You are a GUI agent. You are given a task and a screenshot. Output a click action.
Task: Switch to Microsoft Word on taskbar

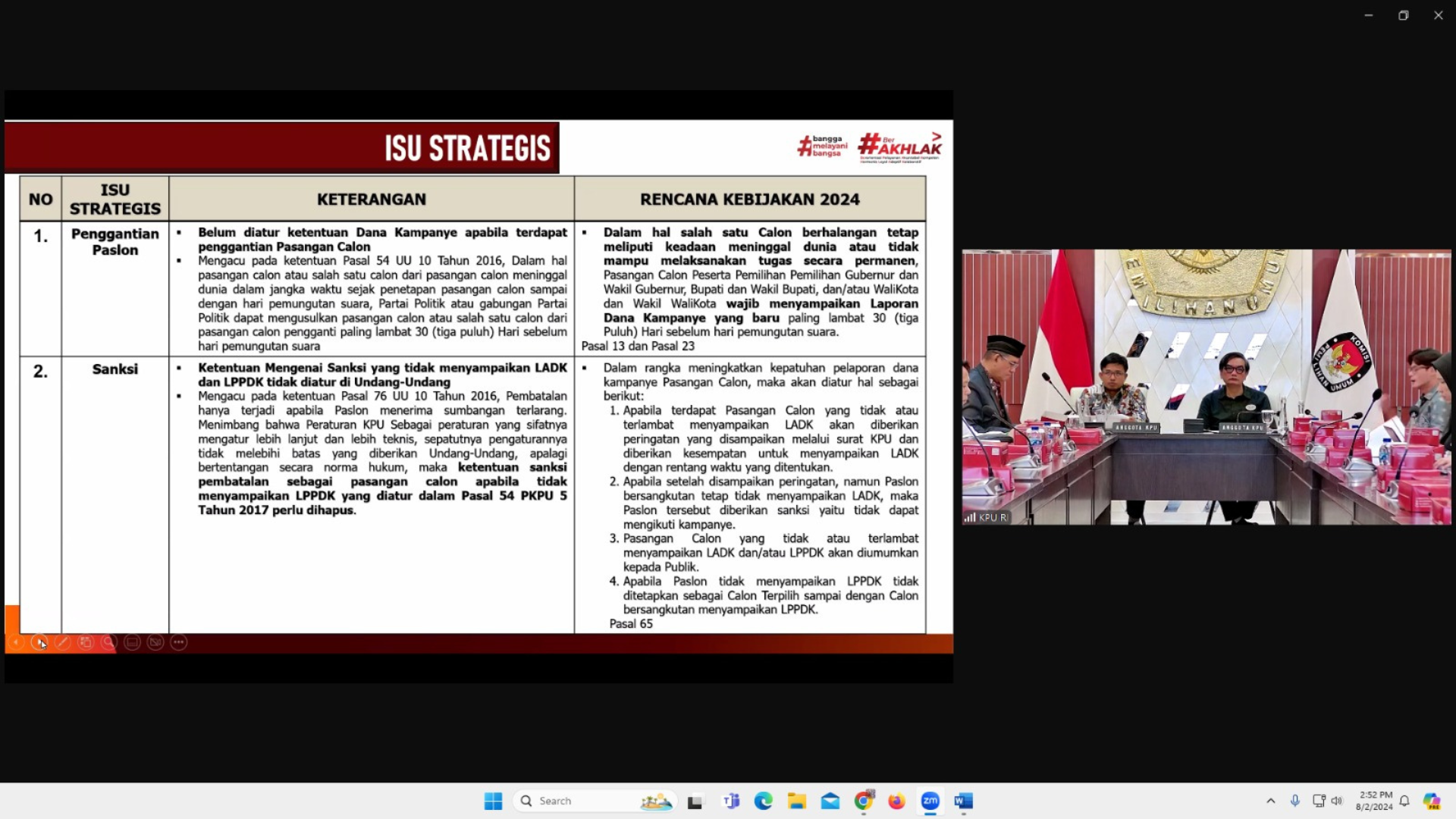click(963, 801)
